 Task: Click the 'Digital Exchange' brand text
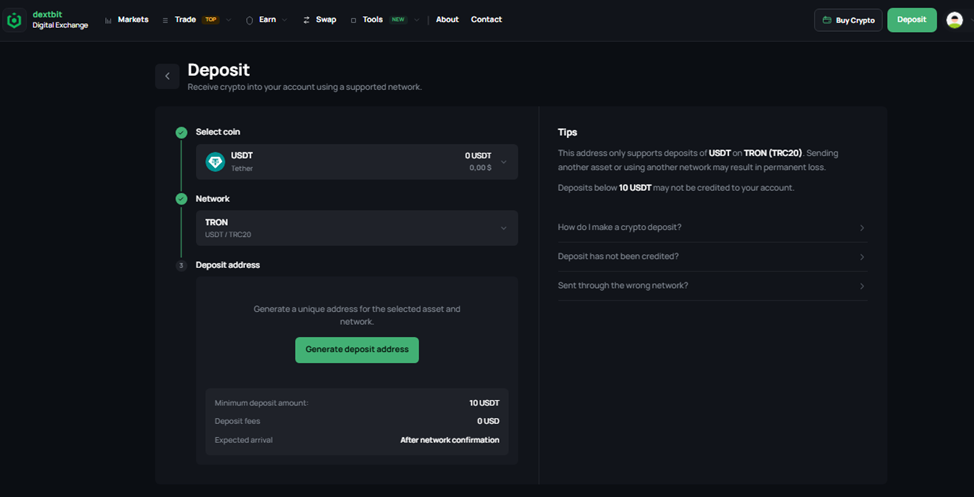click(60, 25)
